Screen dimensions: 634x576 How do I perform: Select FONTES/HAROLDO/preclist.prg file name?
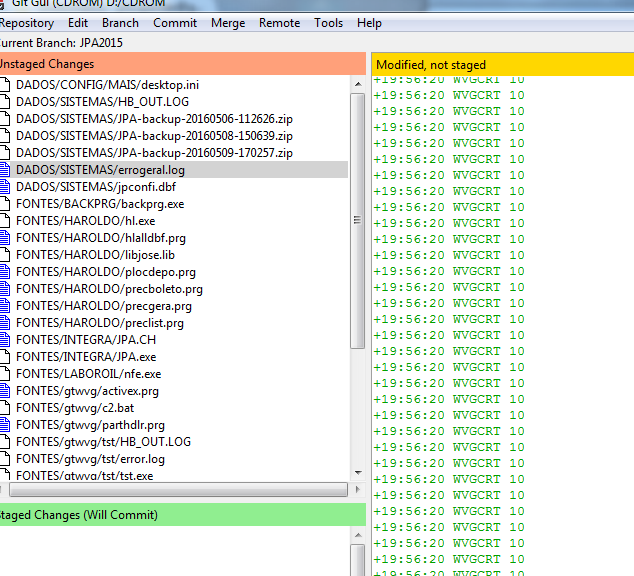coord(100,323)
